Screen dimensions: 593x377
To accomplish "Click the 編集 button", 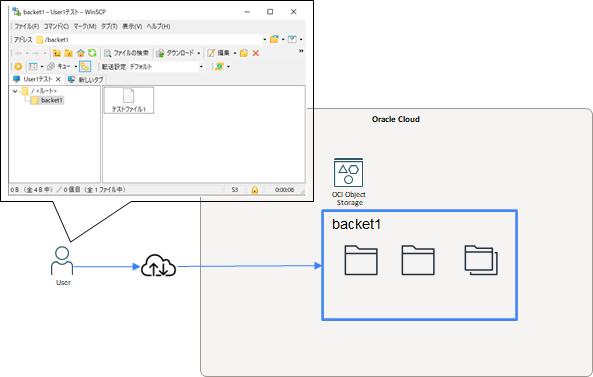I will (x=219, y=53).
